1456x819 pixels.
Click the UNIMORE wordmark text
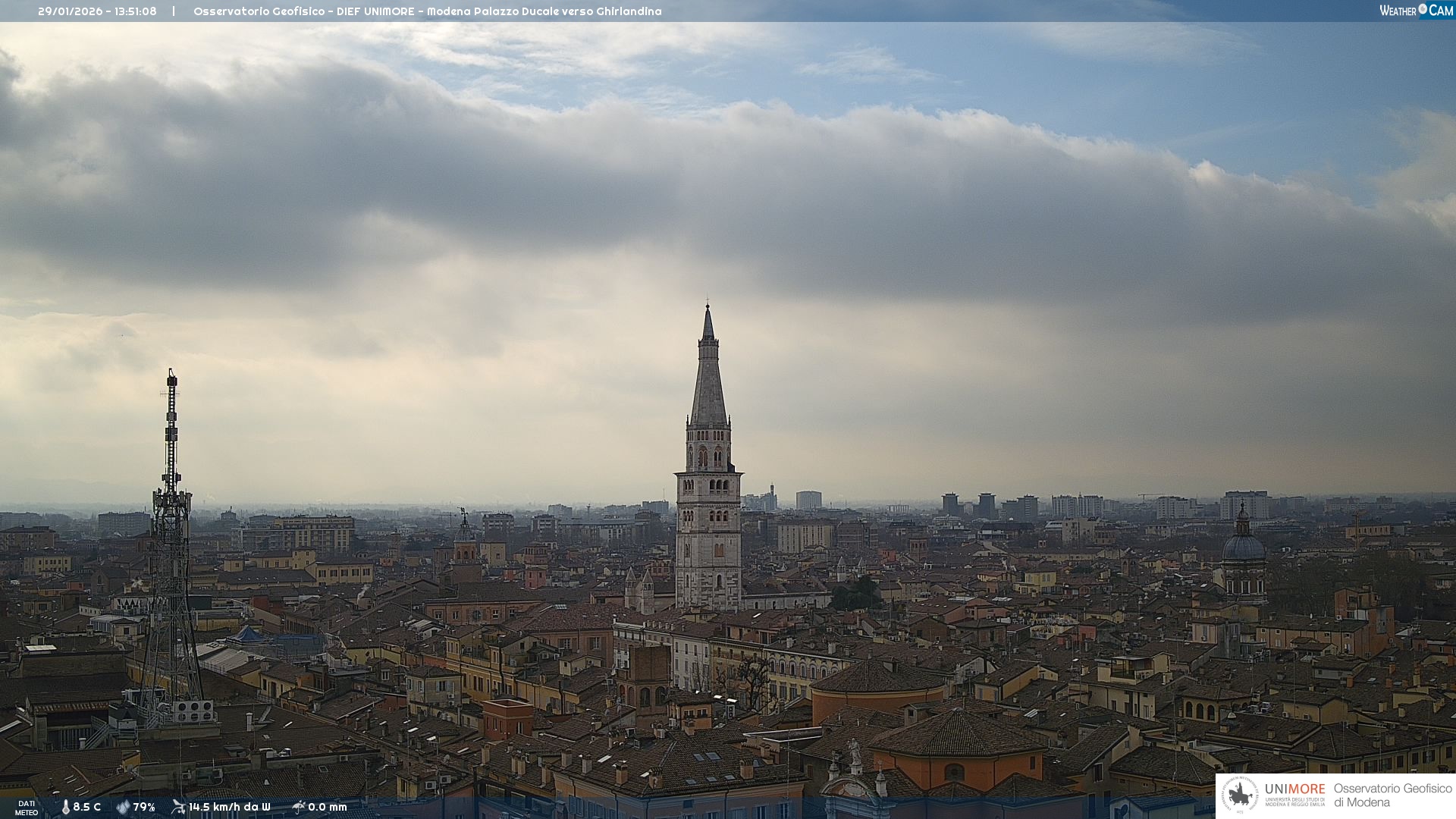point(1294,789)
